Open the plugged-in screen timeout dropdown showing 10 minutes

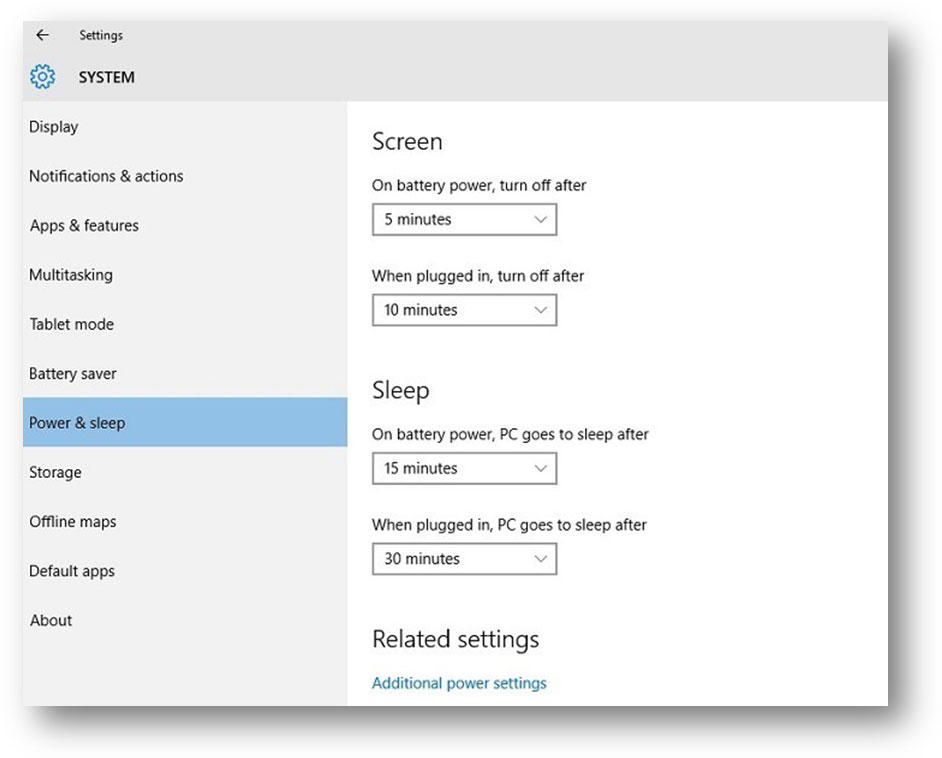click(x=463, y=310)
